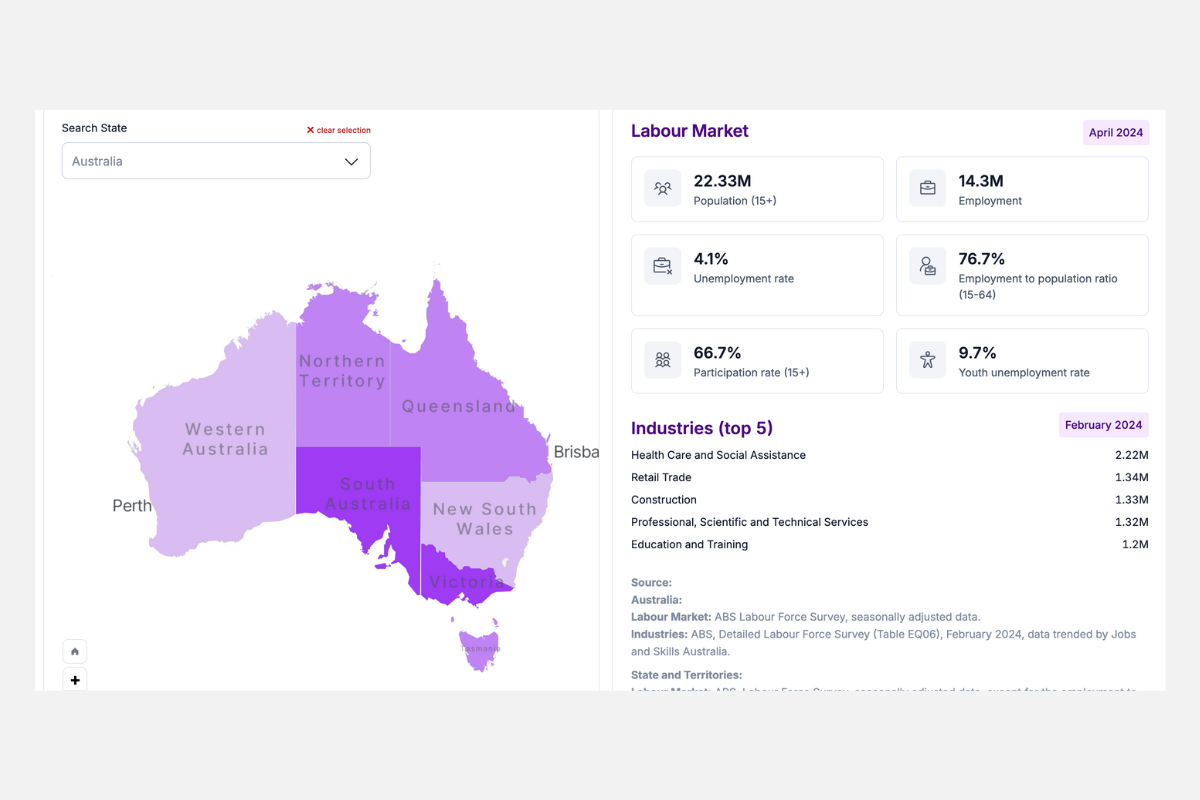The image size is (1200, 800).
Task: Click the April 2024 badge
Action: (x=1116, y=131)
